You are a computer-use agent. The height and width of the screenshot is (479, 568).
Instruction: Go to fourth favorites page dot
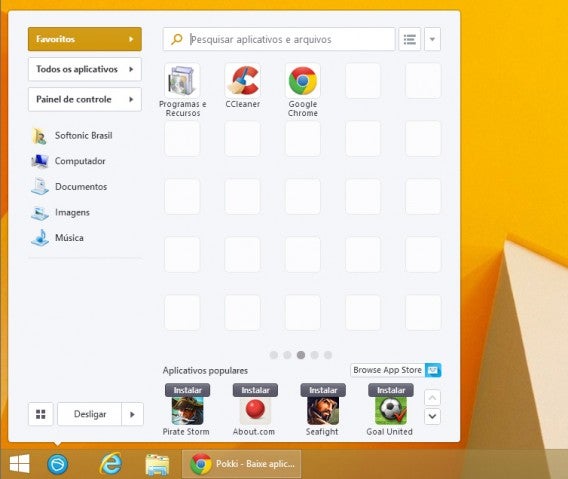(314, 355)
